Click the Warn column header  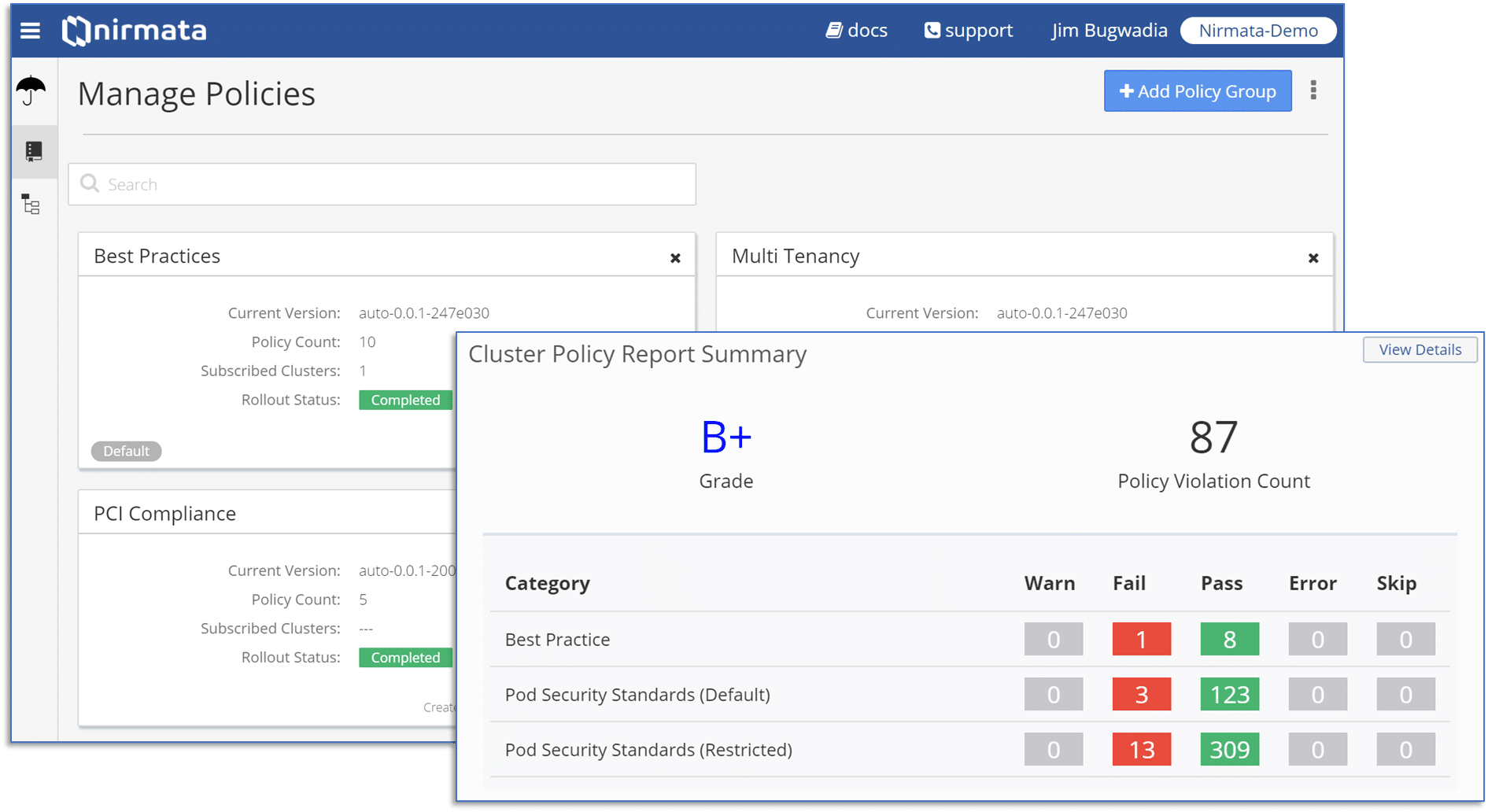click(x=1050, y=583)
